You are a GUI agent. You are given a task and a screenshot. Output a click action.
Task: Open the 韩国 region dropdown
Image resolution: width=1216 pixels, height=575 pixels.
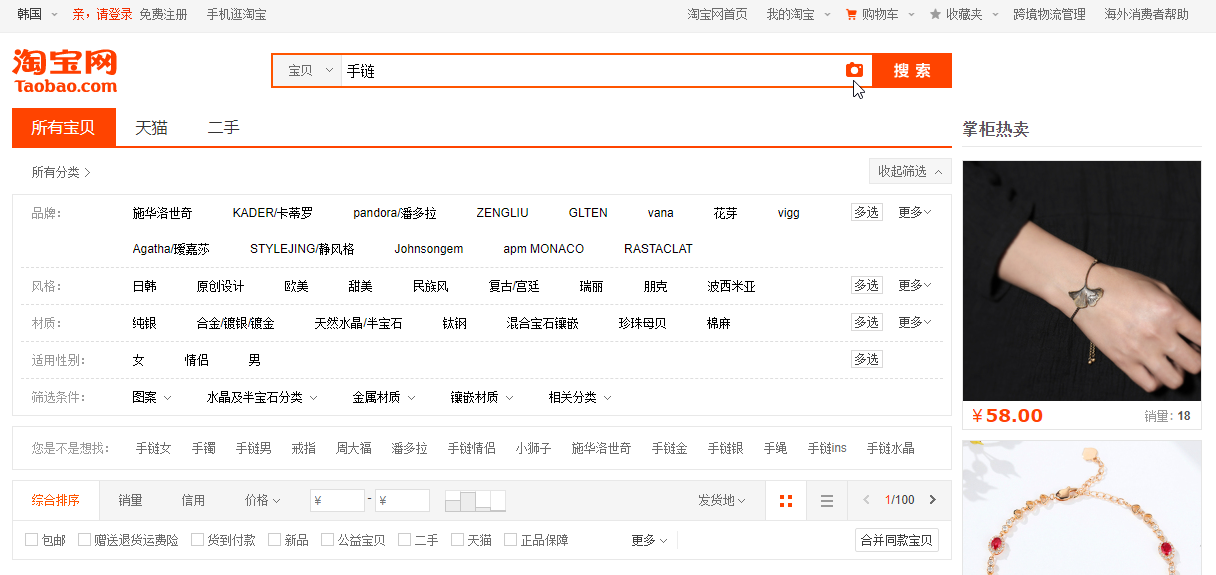(37, 14)
